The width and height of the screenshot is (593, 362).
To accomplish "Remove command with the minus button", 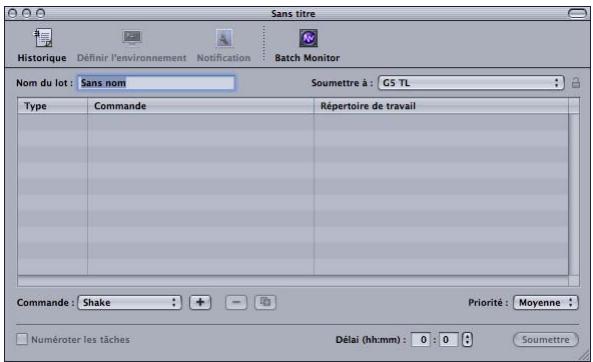I will click(236, 302).
